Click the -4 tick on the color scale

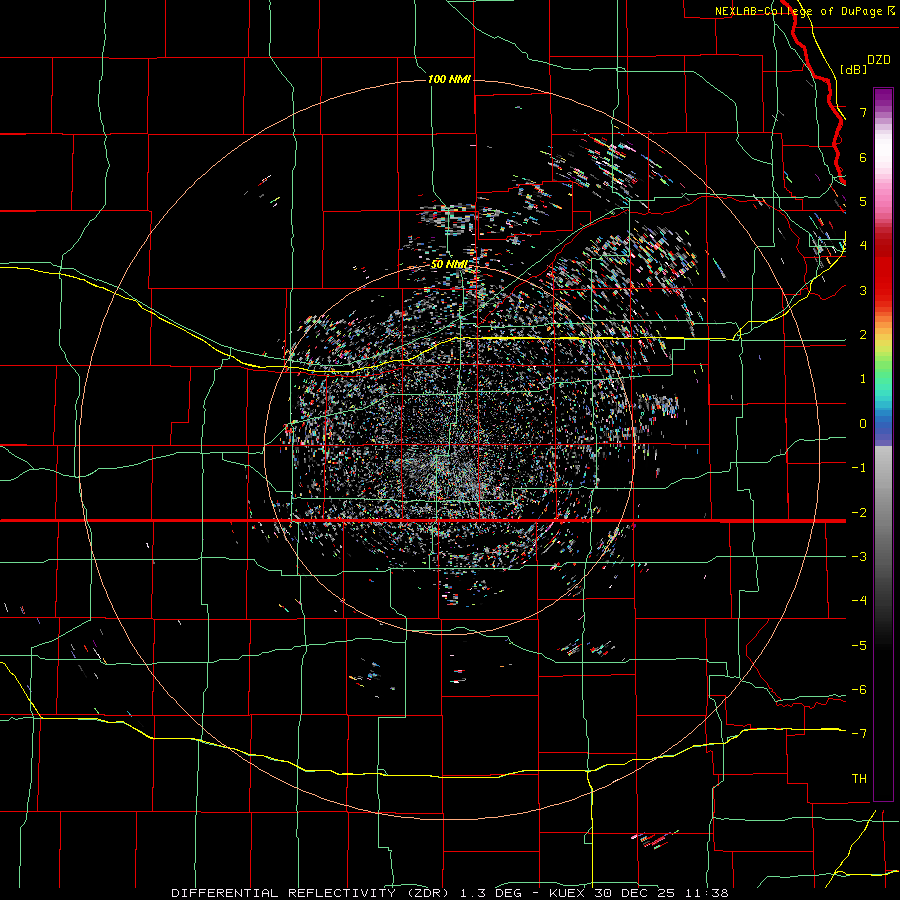click(x=859, y=600)
